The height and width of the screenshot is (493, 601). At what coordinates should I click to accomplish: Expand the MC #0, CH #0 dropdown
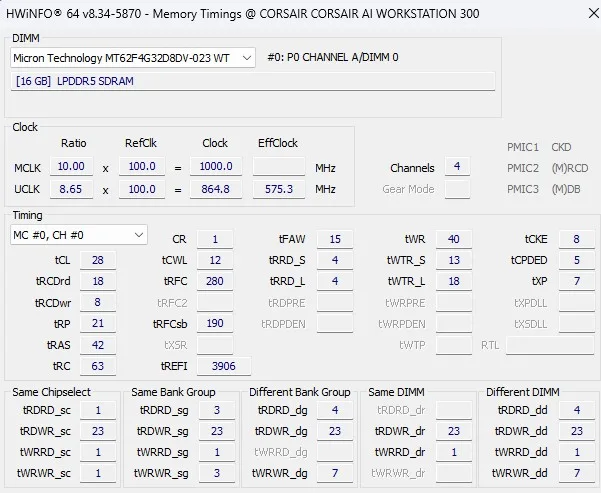tap(78, 235)
